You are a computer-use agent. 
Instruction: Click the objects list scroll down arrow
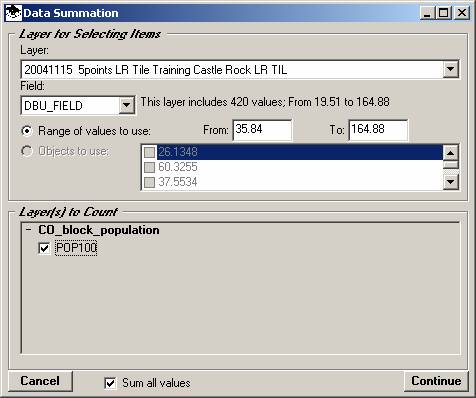[x=450, y=182]
